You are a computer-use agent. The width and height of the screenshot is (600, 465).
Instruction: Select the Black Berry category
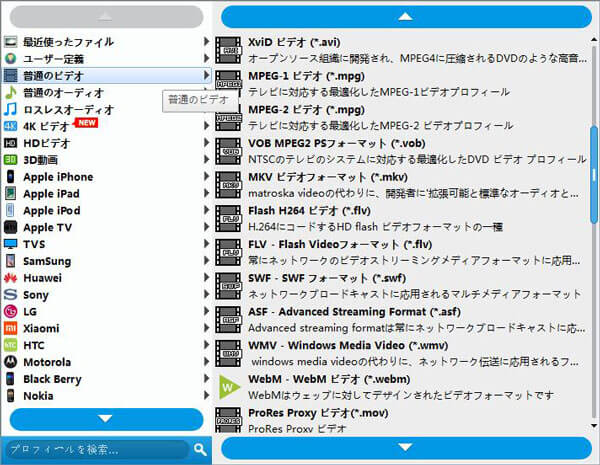107,379
